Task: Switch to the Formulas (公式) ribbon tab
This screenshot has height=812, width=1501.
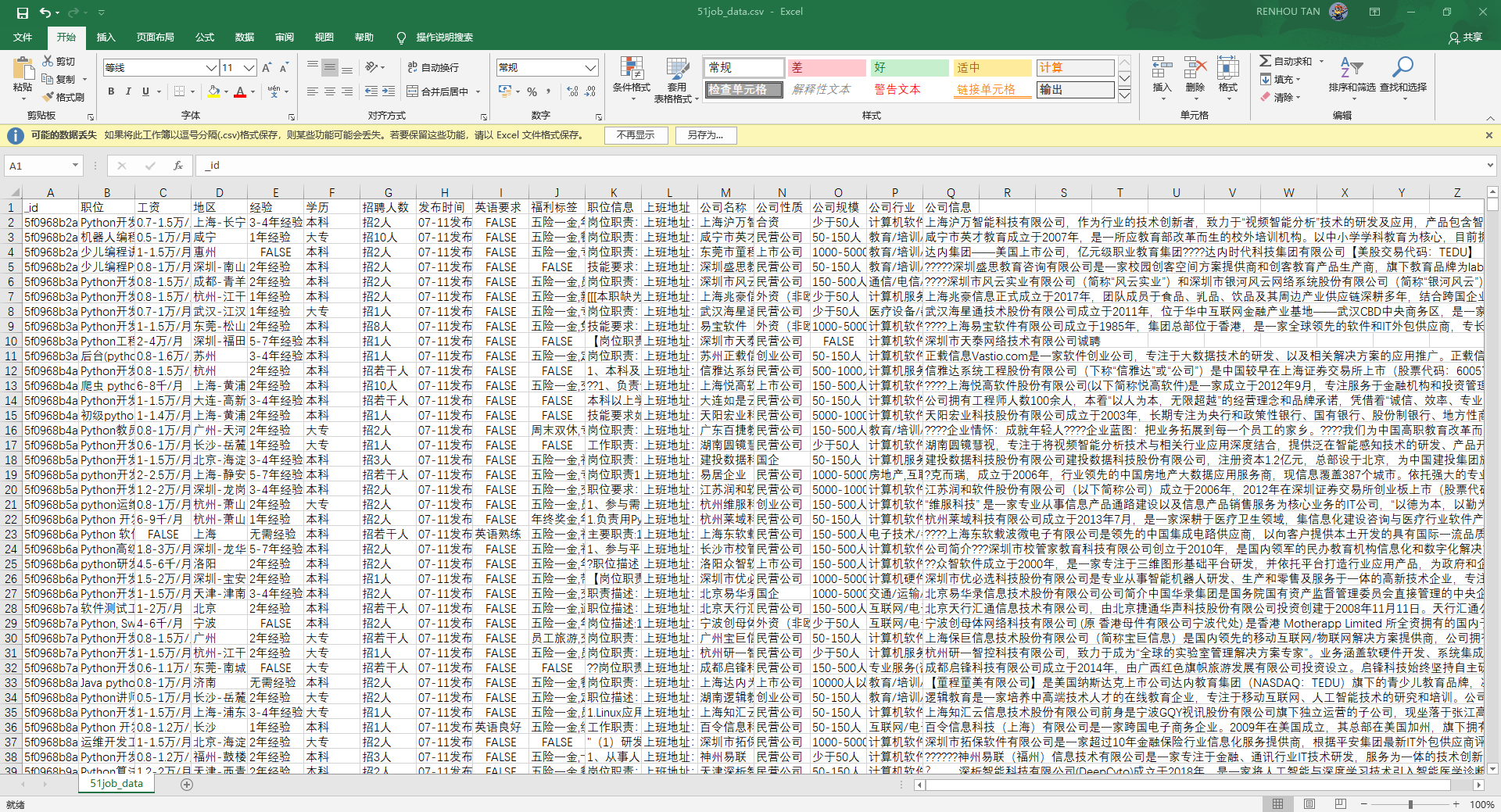Action: [x=205, y=38]
